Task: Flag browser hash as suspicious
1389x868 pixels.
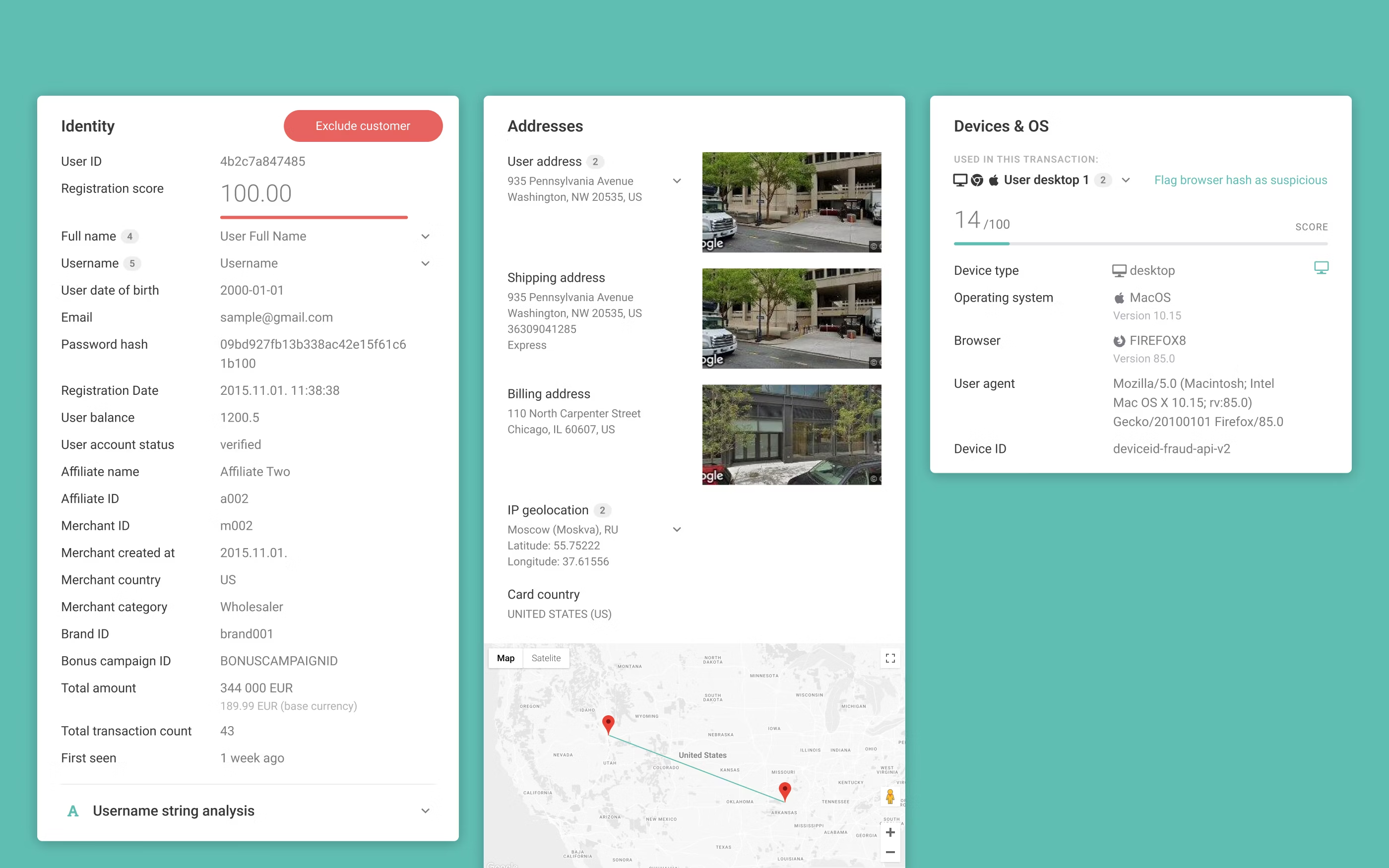Action: (1240, 180)
